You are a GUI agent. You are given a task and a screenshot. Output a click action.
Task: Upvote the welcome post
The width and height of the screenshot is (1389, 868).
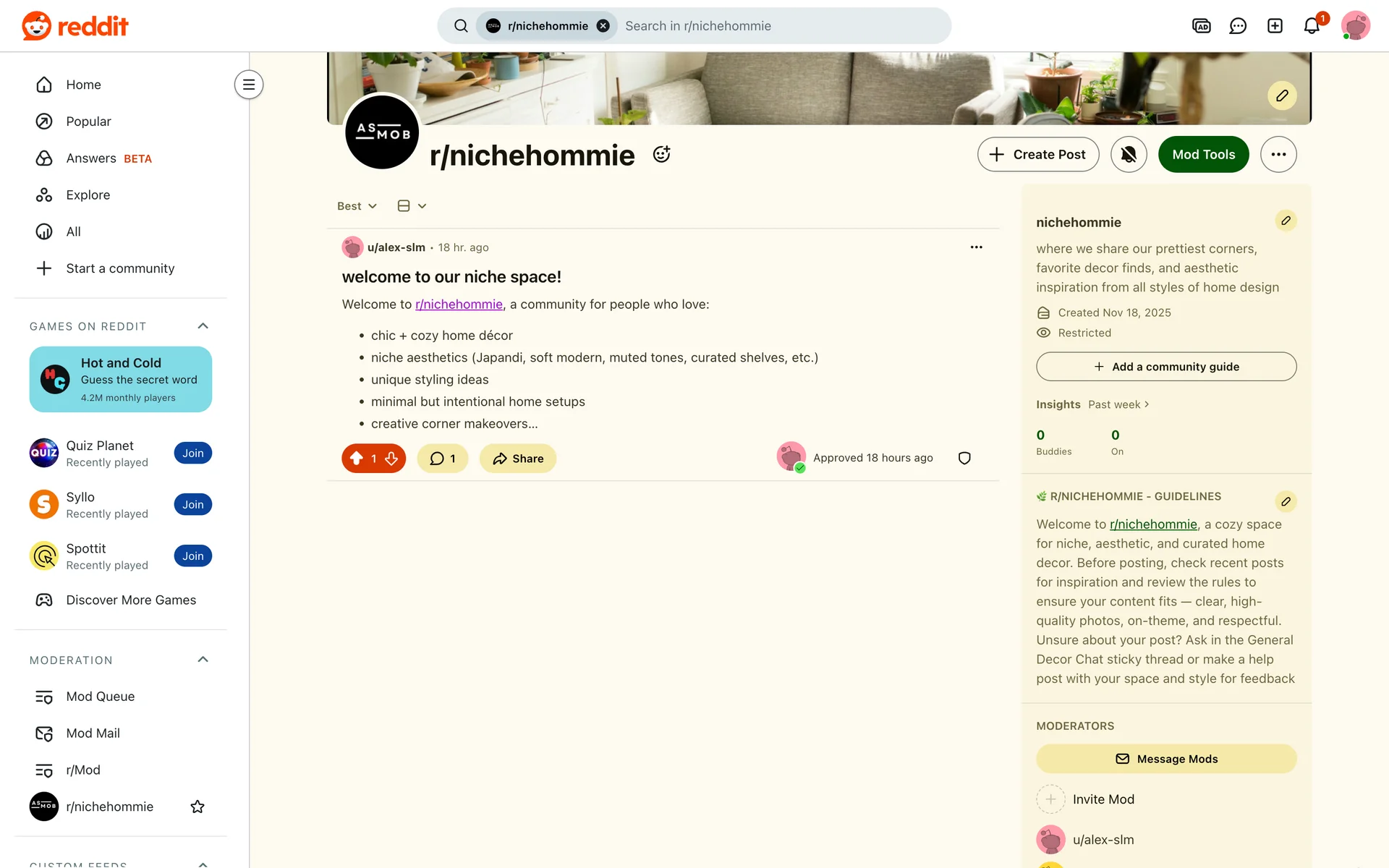tap(357, 459)
